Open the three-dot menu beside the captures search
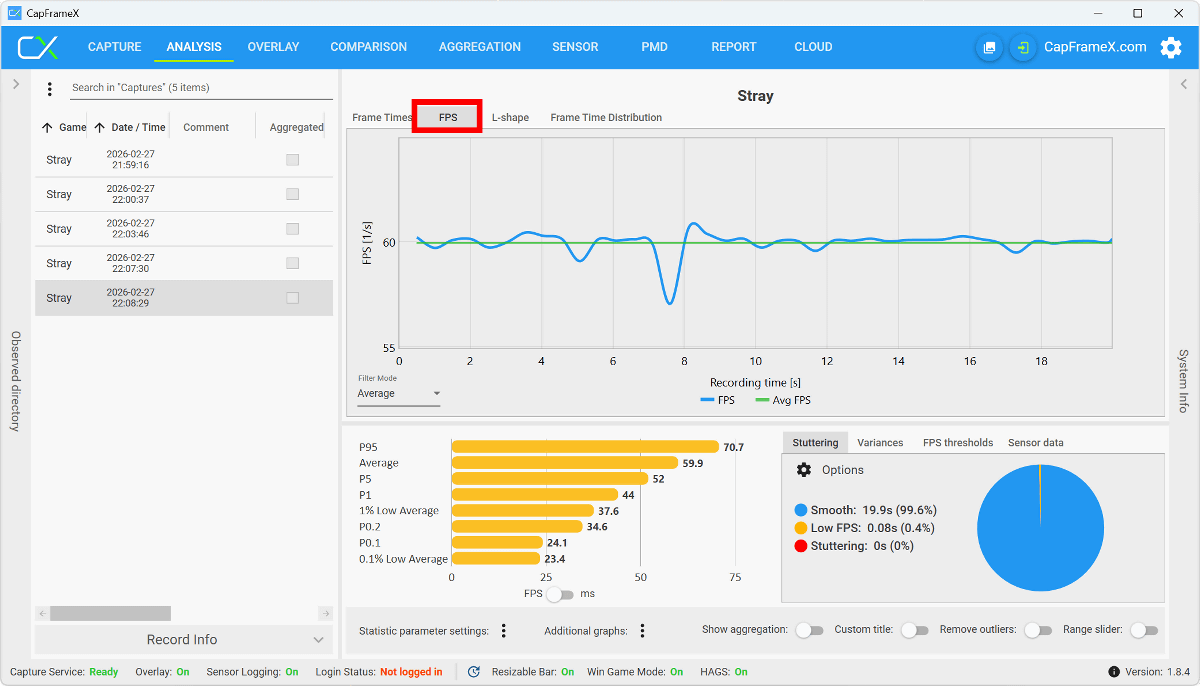This screenshot has width=1200, height=686. click(x=50, y=89)
